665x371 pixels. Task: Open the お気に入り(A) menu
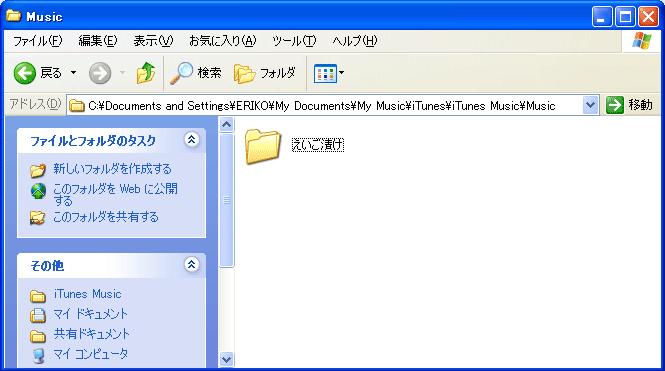click(223, 41)
